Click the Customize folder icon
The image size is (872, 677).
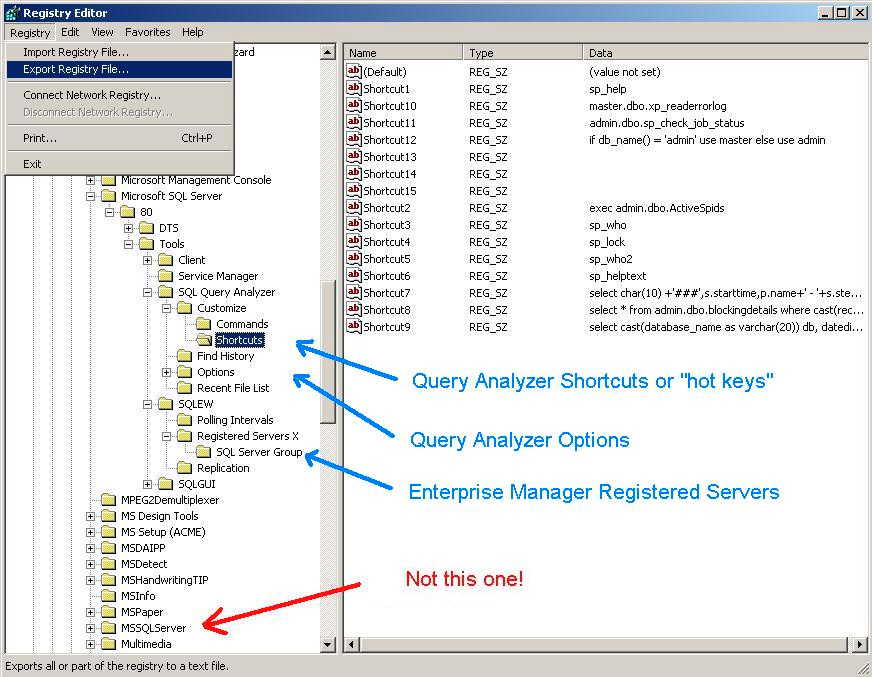point(185,308)
